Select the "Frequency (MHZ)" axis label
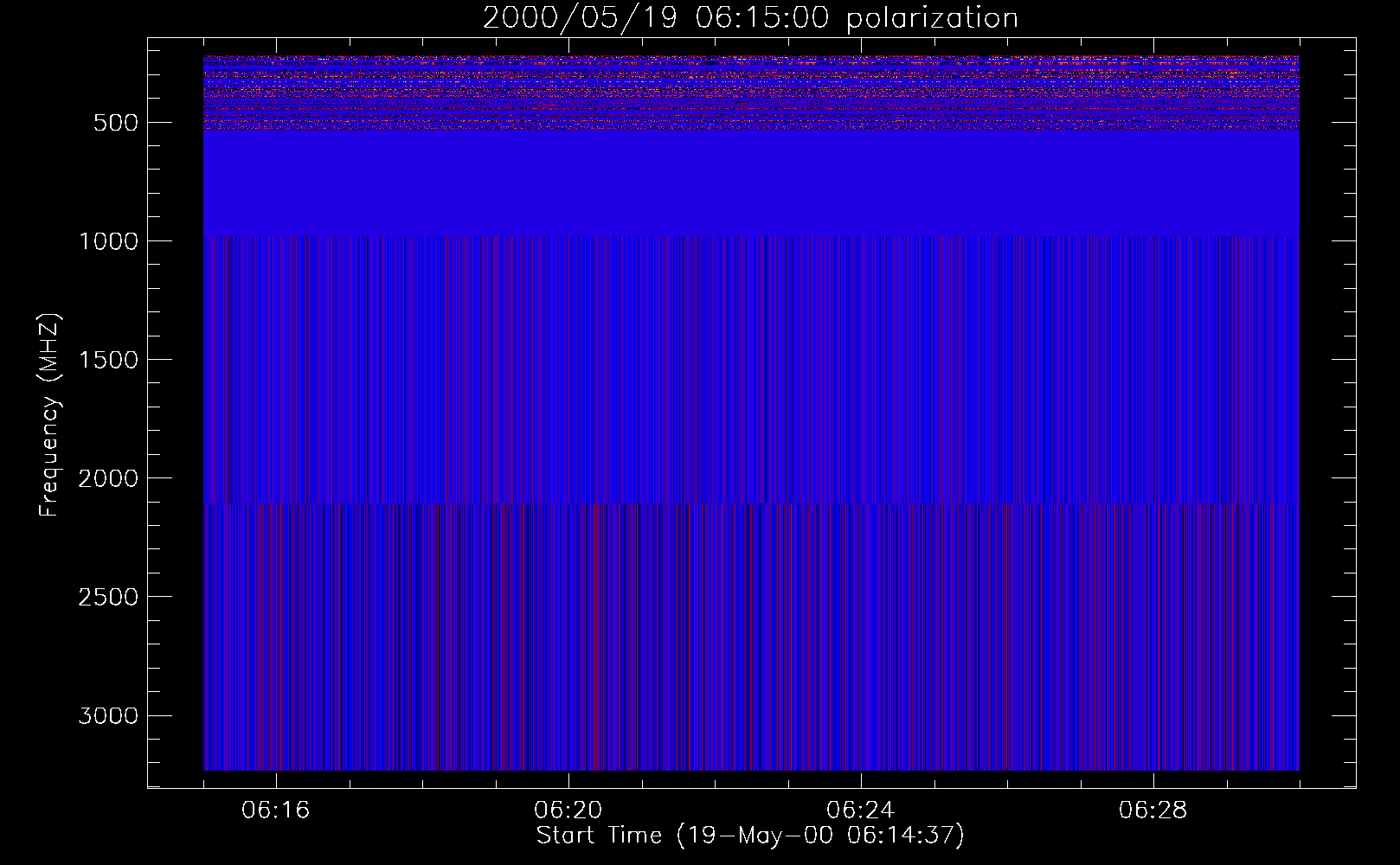The image size is (1400, 865). point(49,414)
